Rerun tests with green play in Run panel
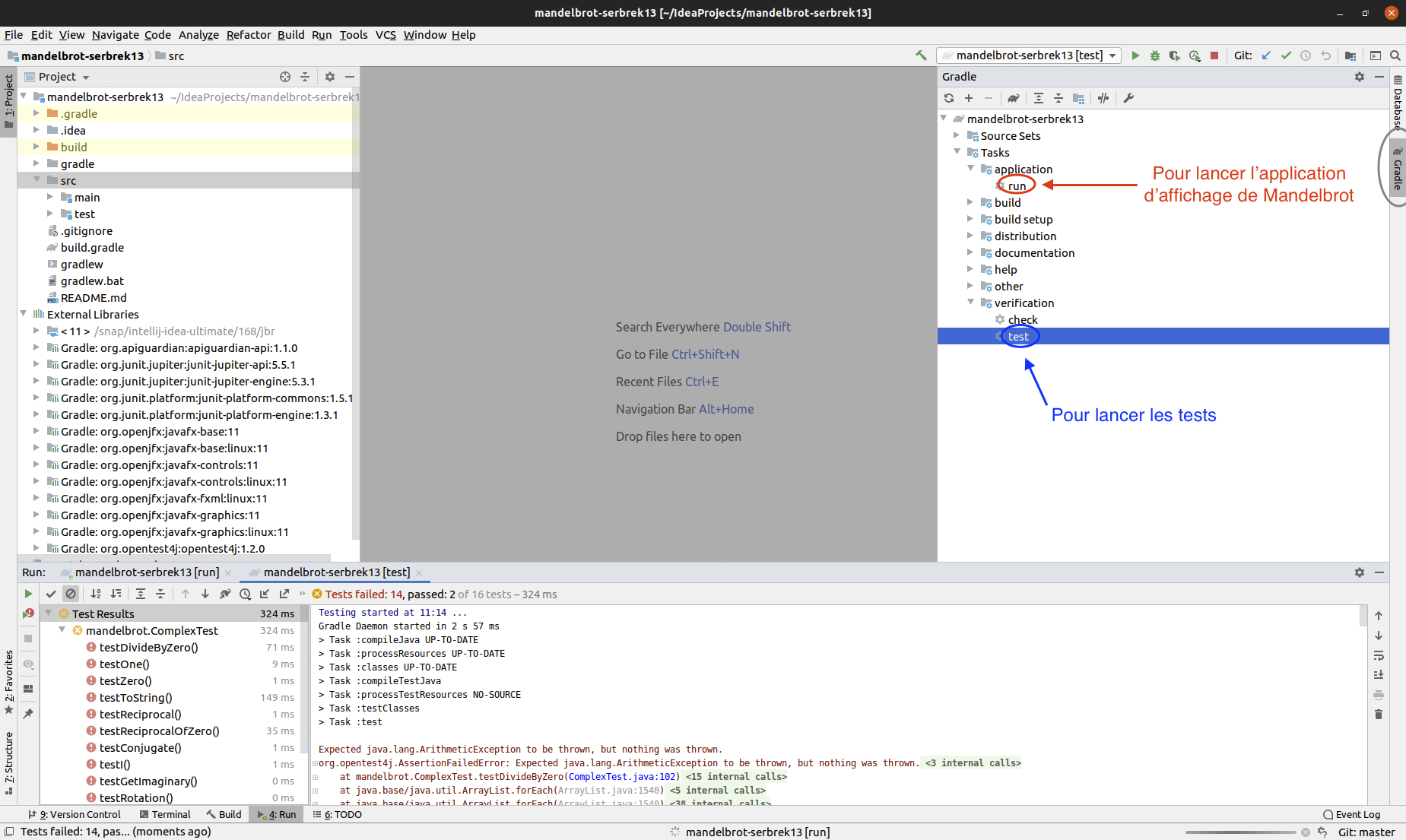The height and width of the screenshot is (840, 1406). (28, 594)
